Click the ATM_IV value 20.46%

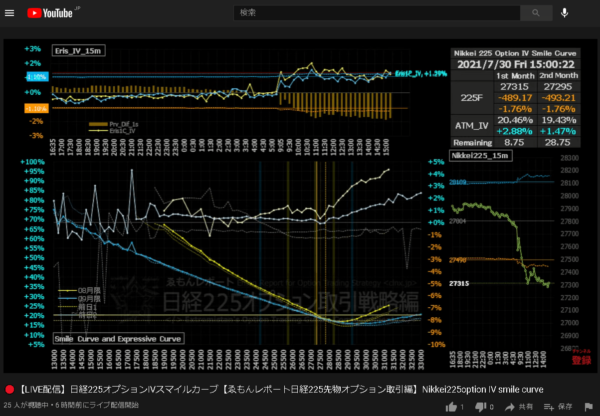(x=515, y=120)
